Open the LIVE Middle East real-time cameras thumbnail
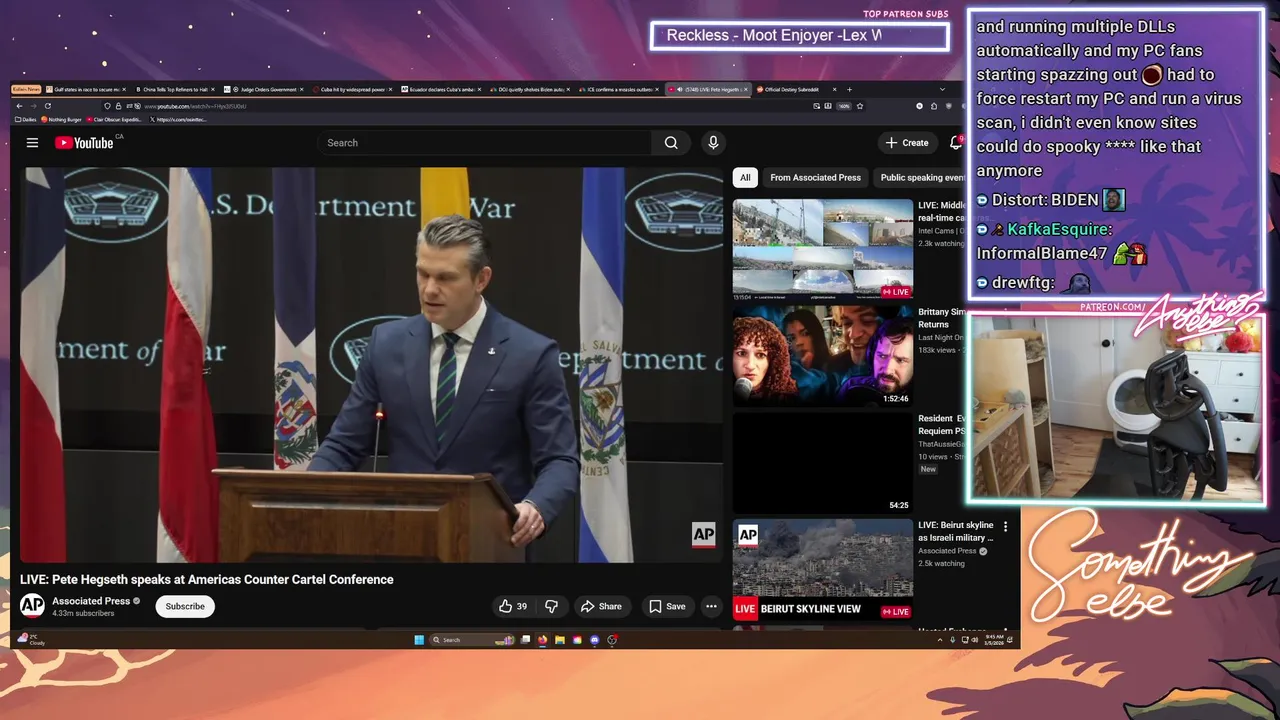1280x720 pixels. tap(823, 249)
